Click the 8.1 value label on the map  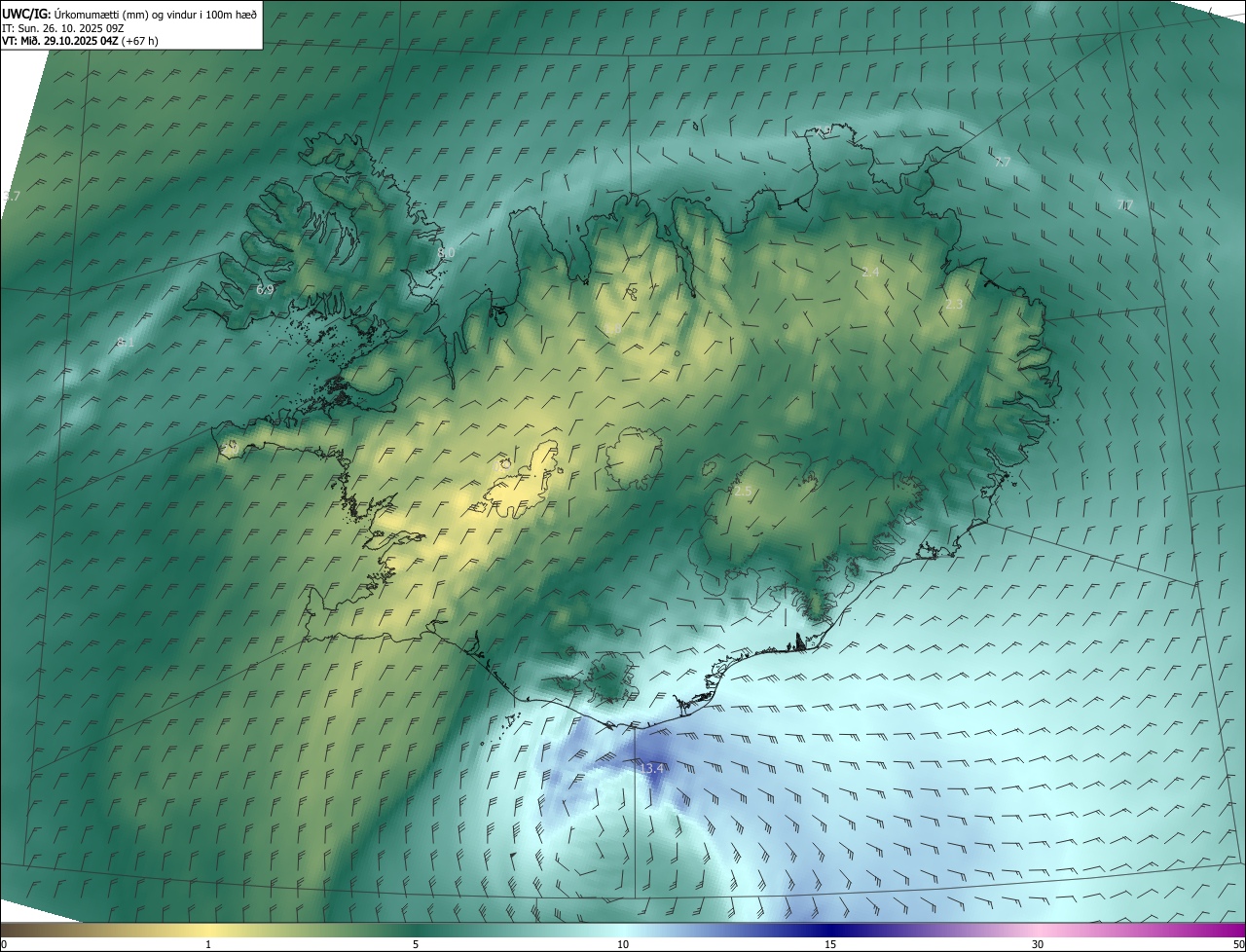[x=126, y=343]
